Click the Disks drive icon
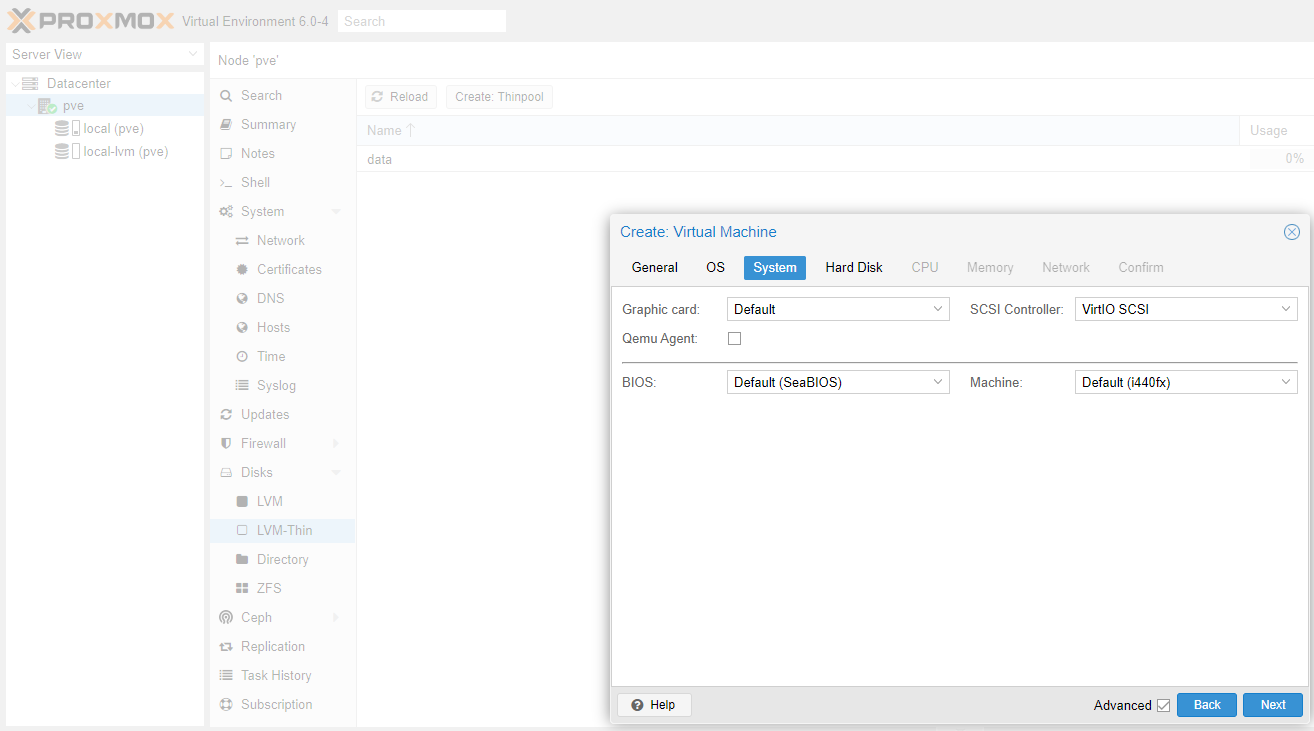1314x731 pixels. point(226,473)
